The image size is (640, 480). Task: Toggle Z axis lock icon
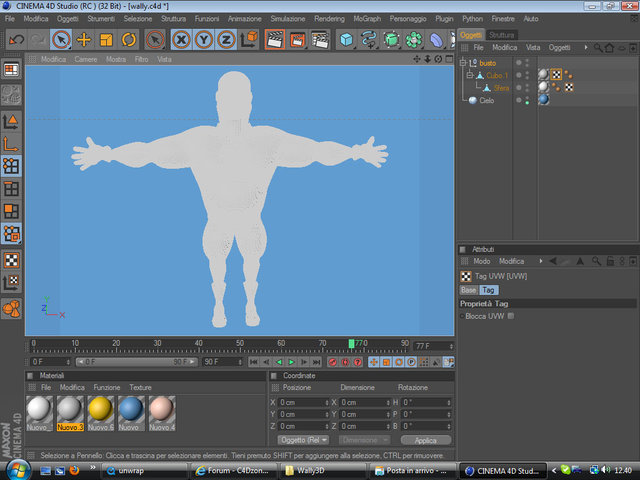pyautogui.click(x=227, y=40)
